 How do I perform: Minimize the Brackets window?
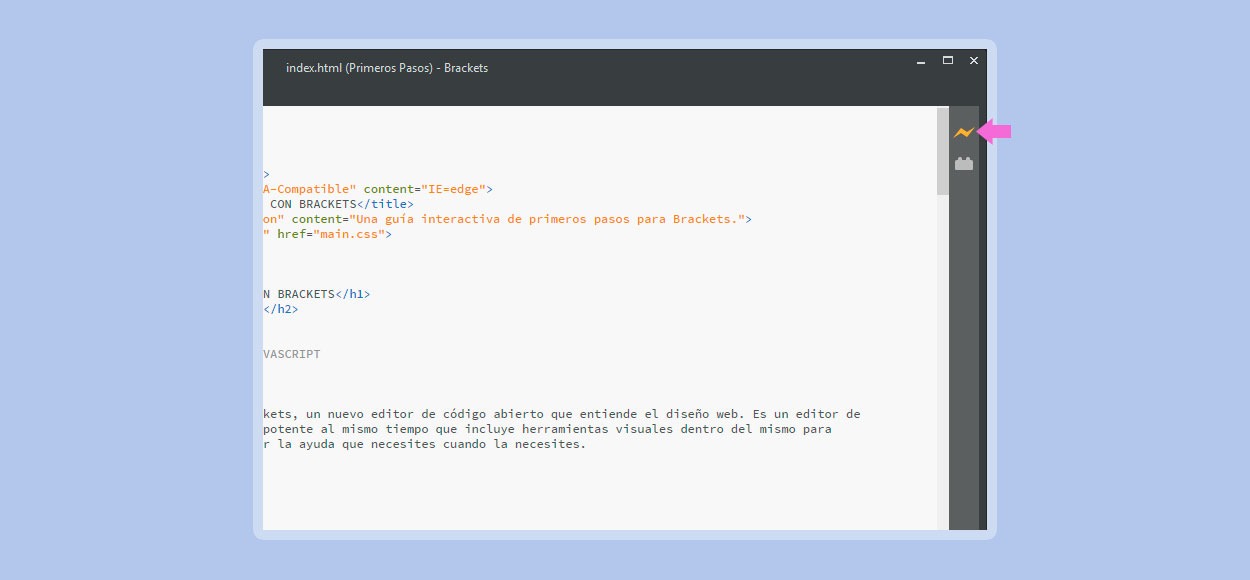tap(921, 62)
